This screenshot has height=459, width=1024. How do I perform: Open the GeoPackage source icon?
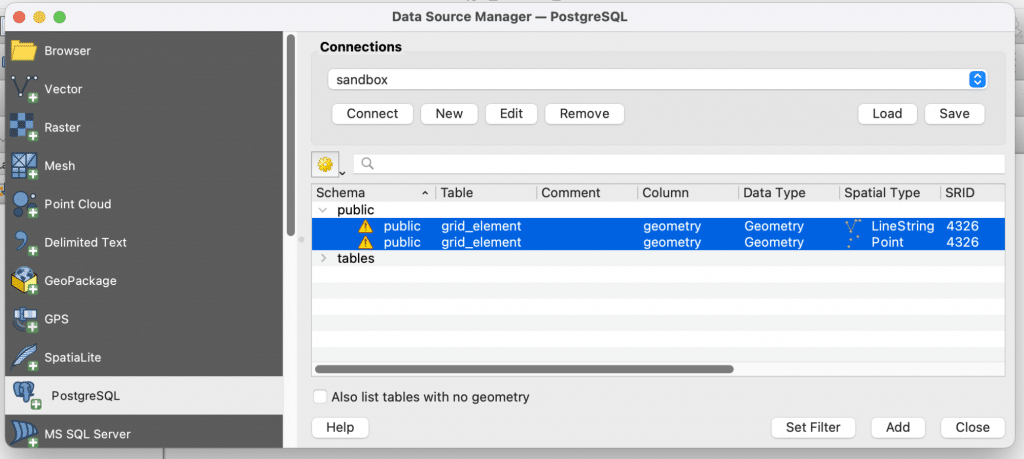point(24,281)
